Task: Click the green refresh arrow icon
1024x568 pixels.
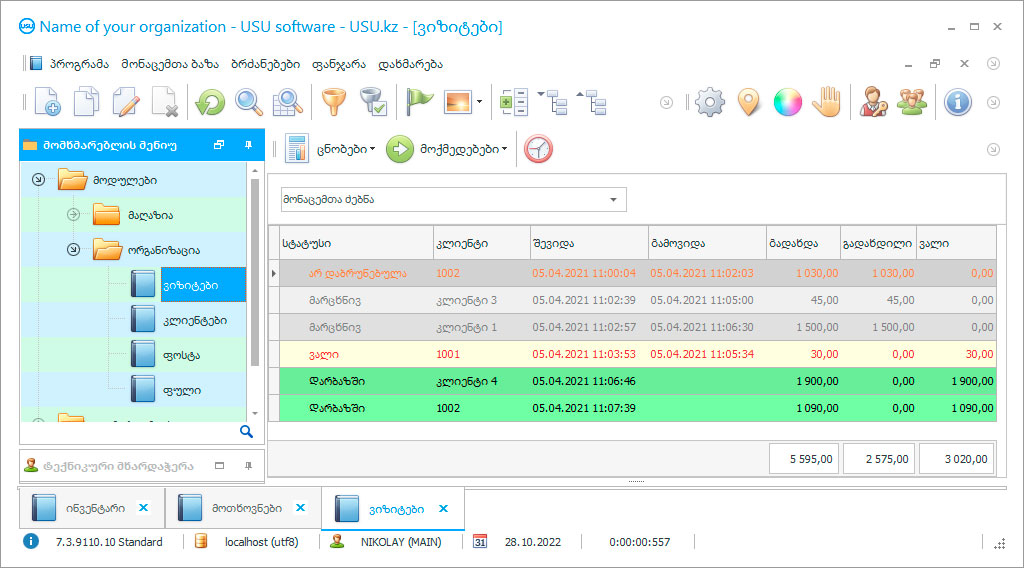Action: [x=210, y=102]
